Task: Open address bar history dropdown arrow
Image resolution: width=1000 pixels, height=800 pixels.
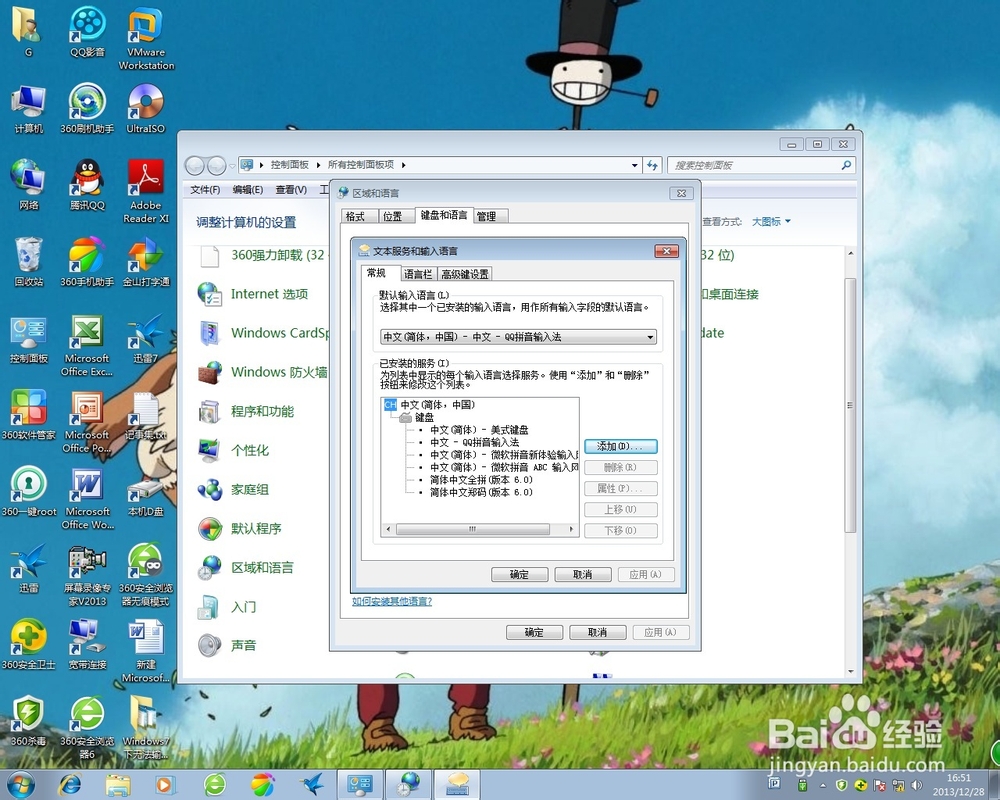Action: click(635, 165)
